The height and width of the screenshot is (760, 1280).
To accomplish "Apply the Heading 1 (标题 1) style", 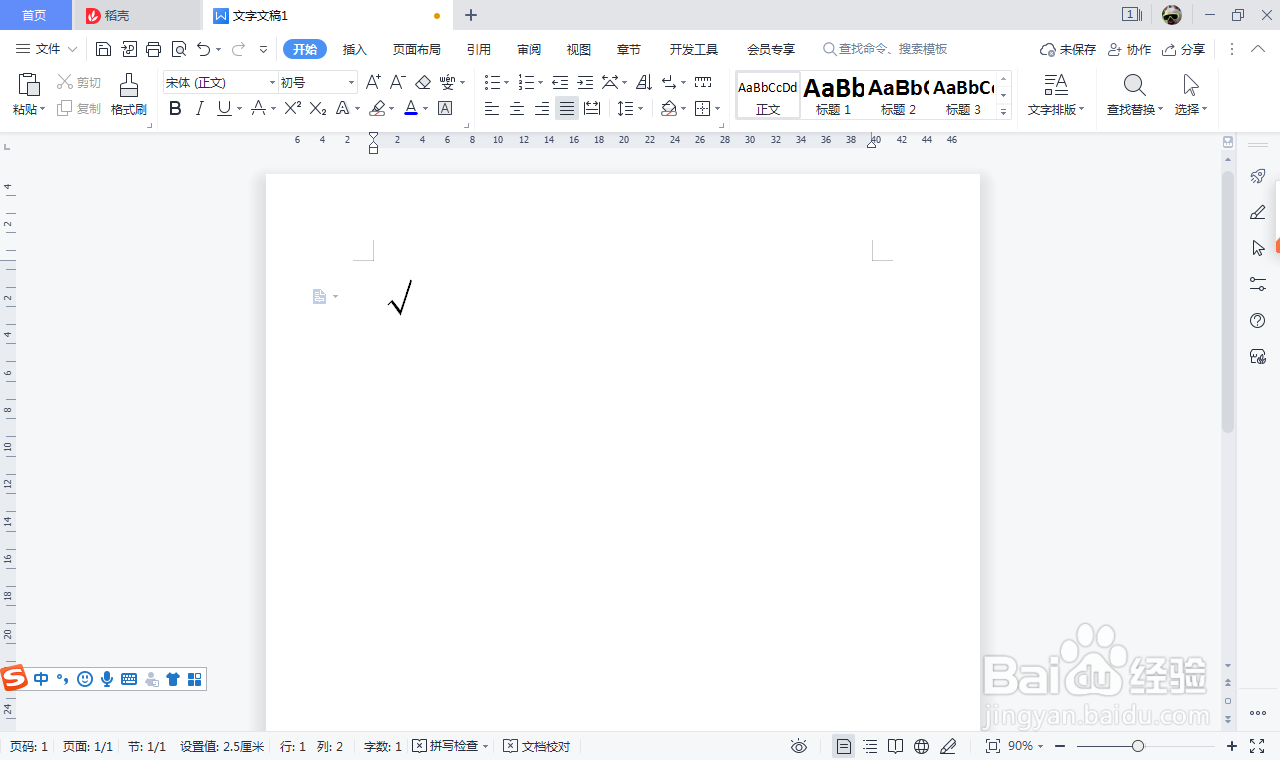I will 833,95.
